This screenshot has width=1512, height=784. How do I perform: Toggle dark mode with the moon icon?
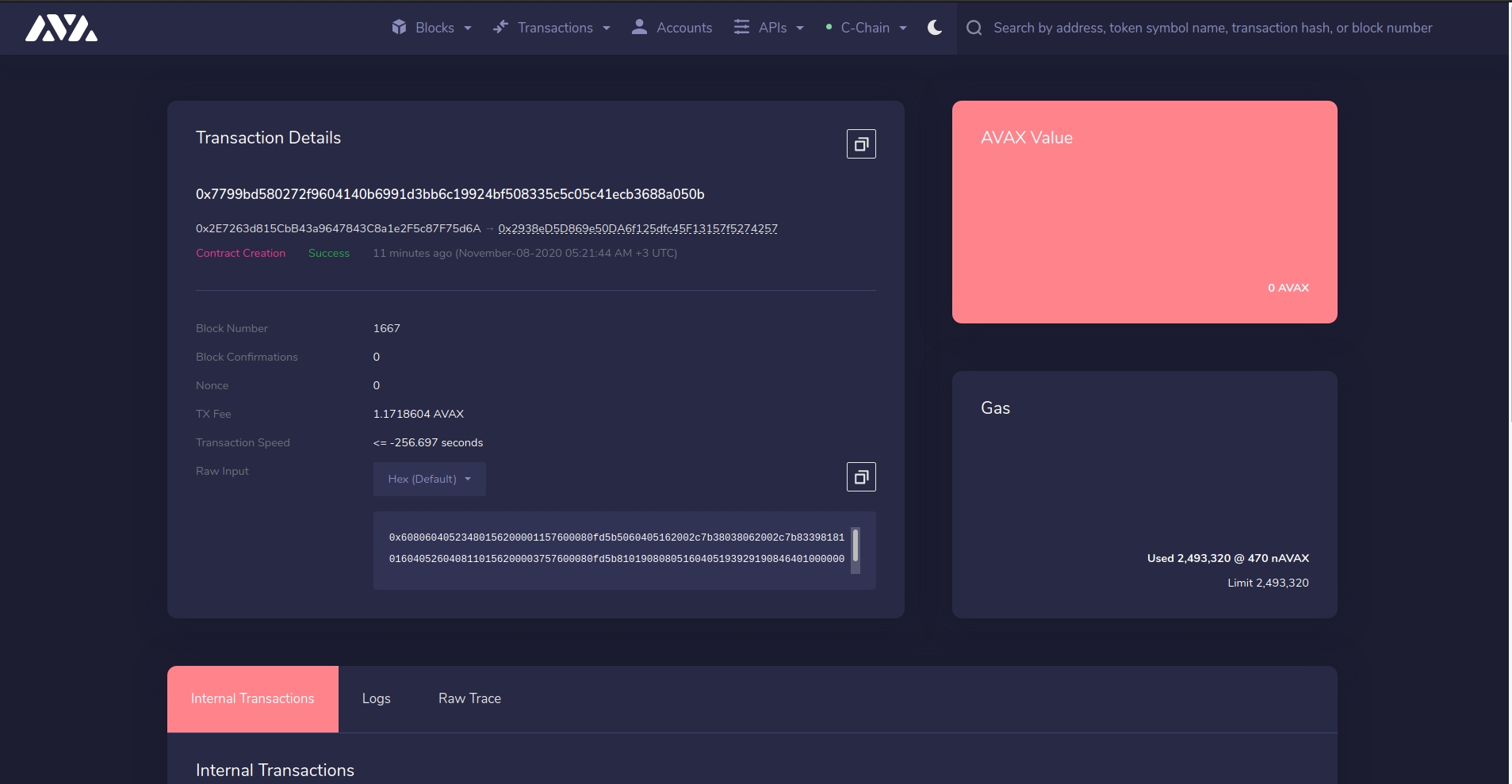point(935,28)
